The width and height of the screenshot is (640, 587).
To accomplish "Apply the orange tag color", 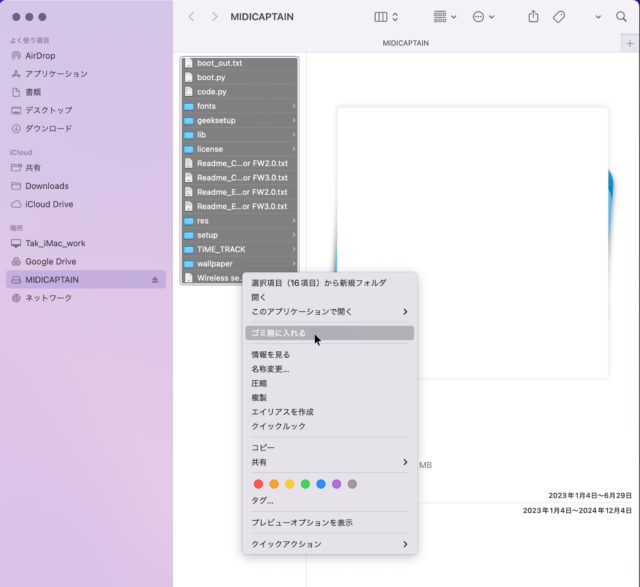I will click(274, 484).
